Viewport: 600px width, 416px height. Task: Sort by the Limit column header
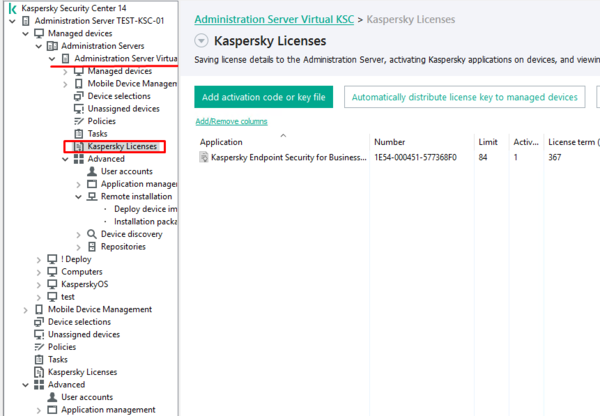point(491,142)
